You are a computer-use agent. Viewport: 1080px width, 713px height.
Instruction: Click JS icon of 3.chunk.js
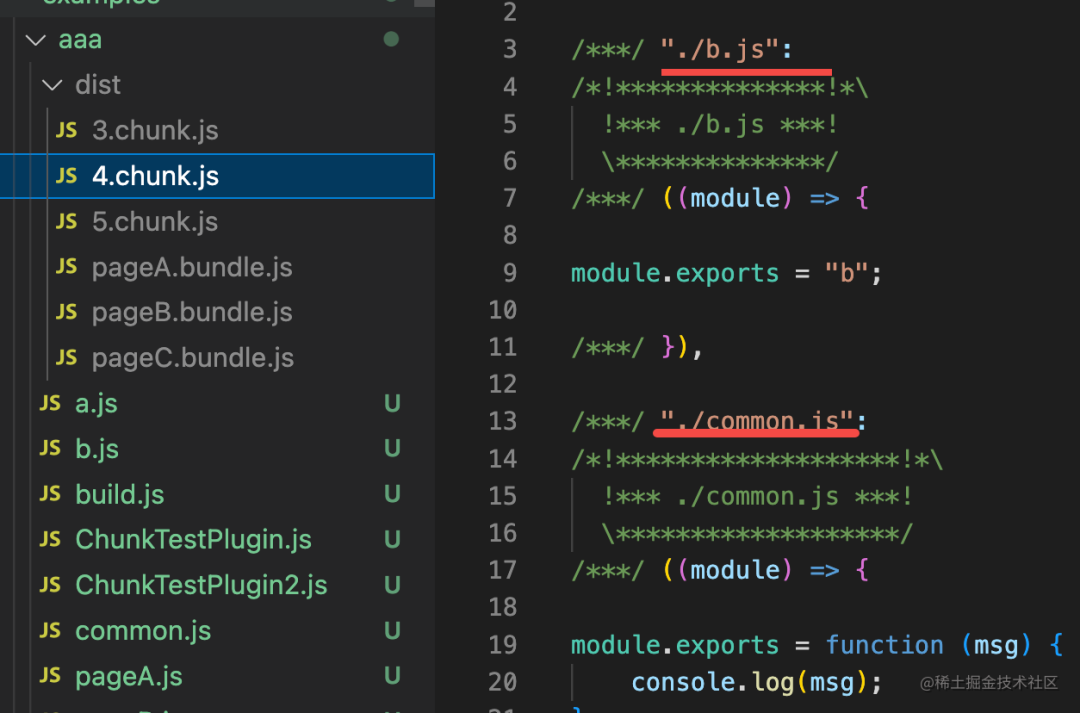coord(66,130)
